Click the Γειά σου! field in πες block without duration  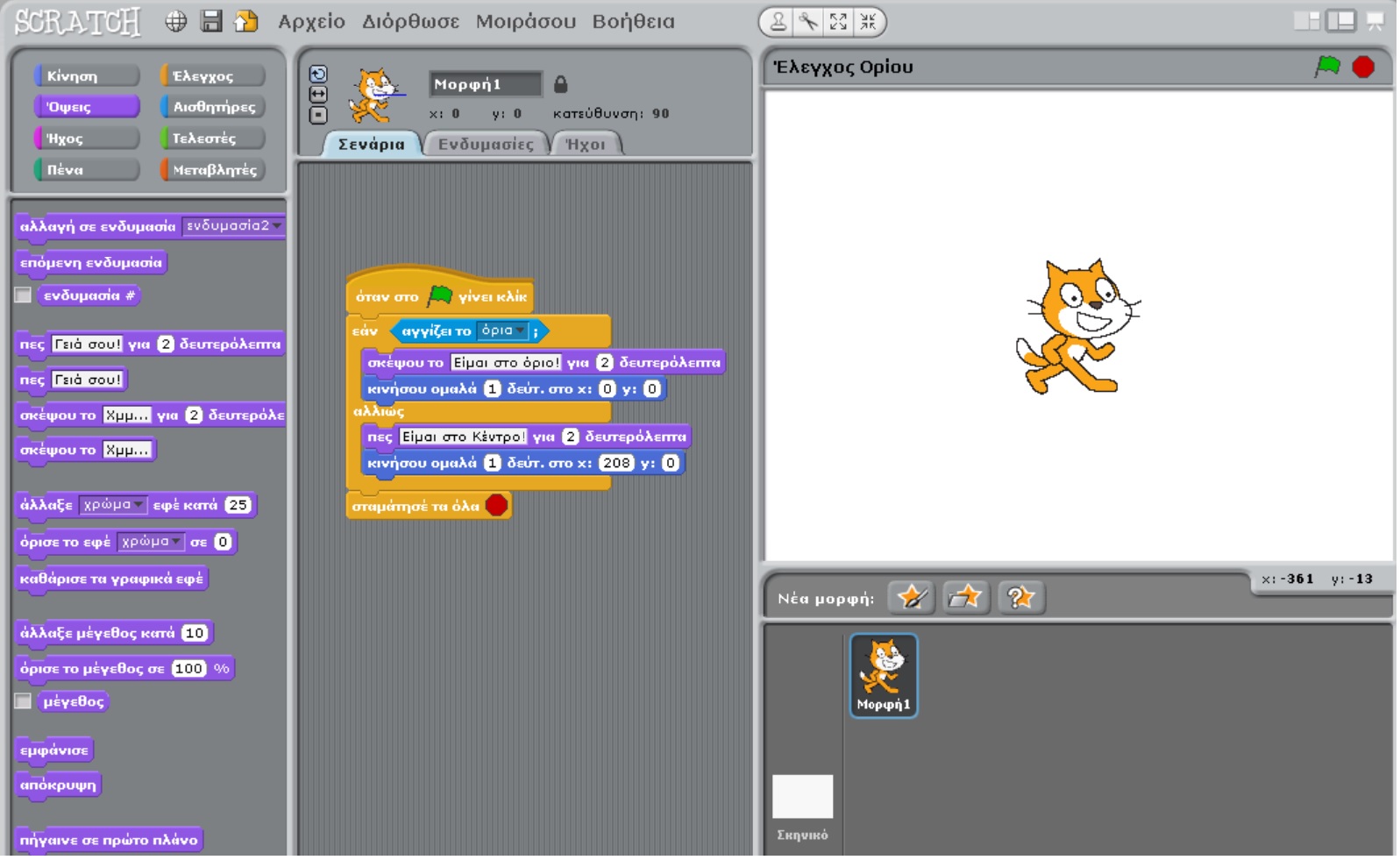(x=88, y=380)
